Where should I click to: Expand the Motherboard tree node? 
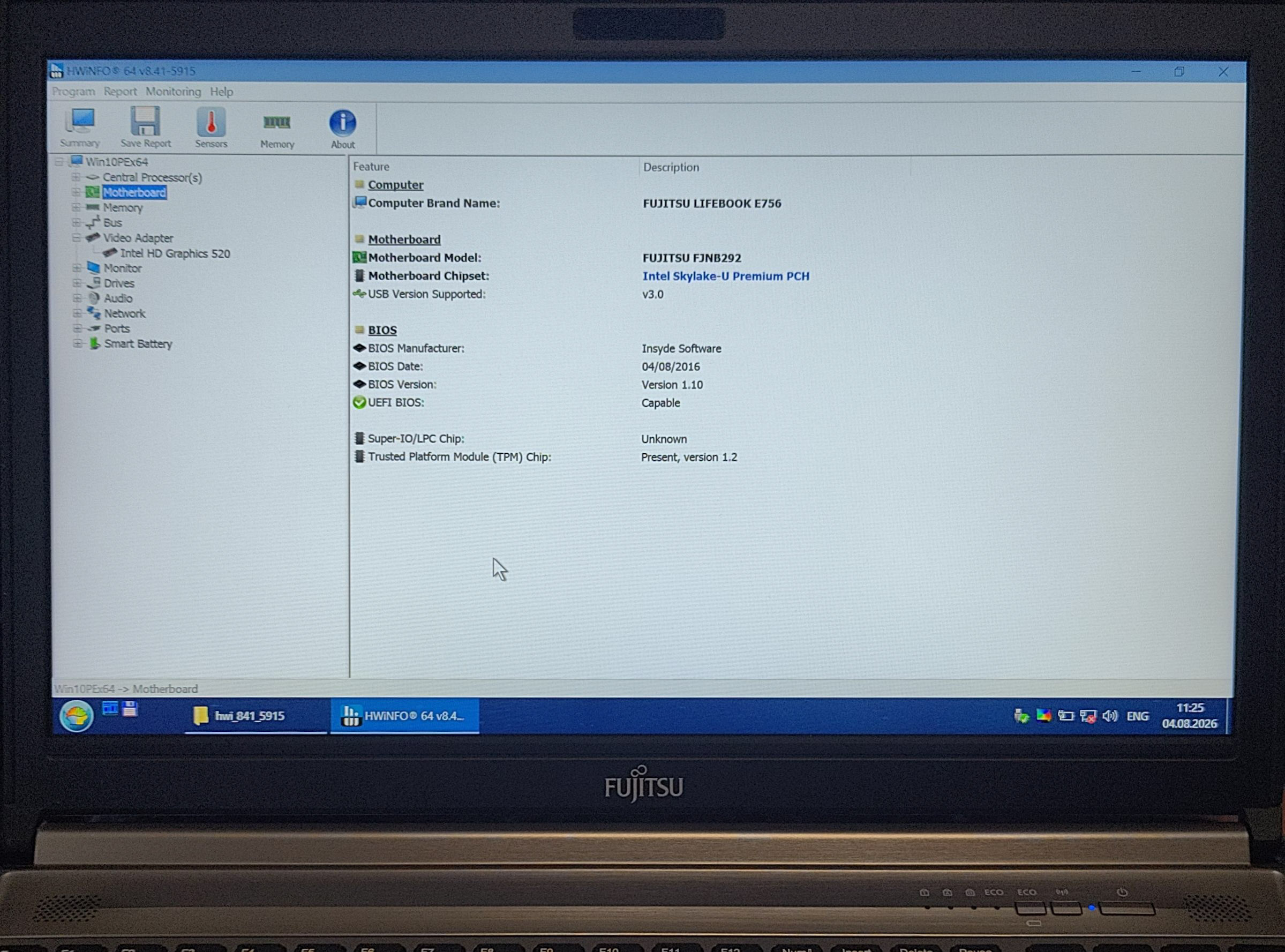pyautogui.click(x=76, y=192)
